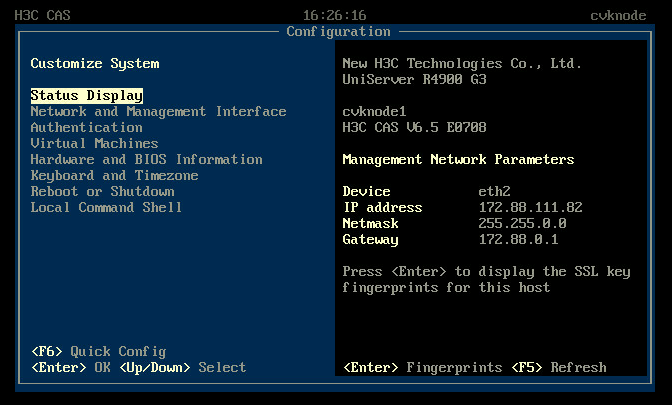
Task: Open Network and Management Interface
Action: tap(158, 112)
